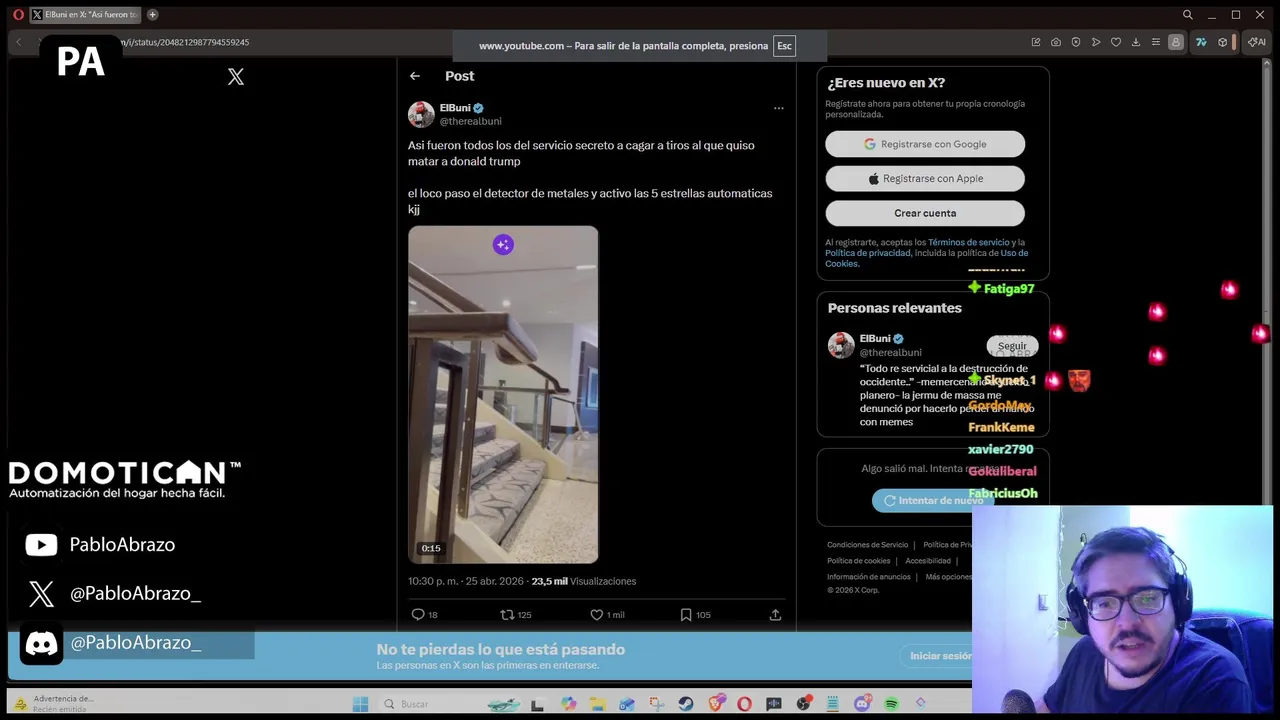1280x720 pixels.
Task: Open Discord from the taskbar
Action: click(862, 704)
